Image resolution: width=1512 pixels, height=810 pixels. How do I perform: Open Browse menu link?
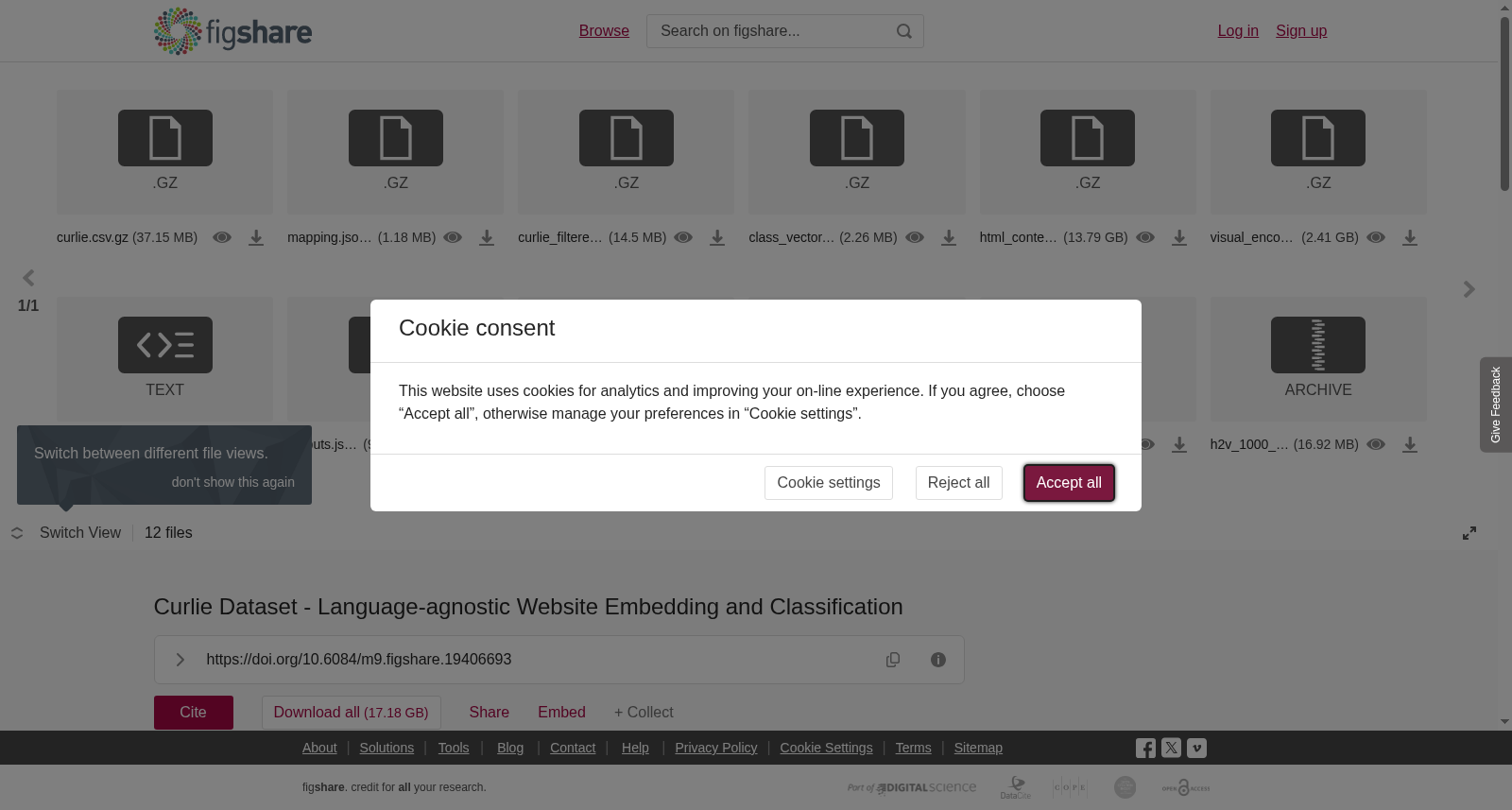(x=604, y=31)
